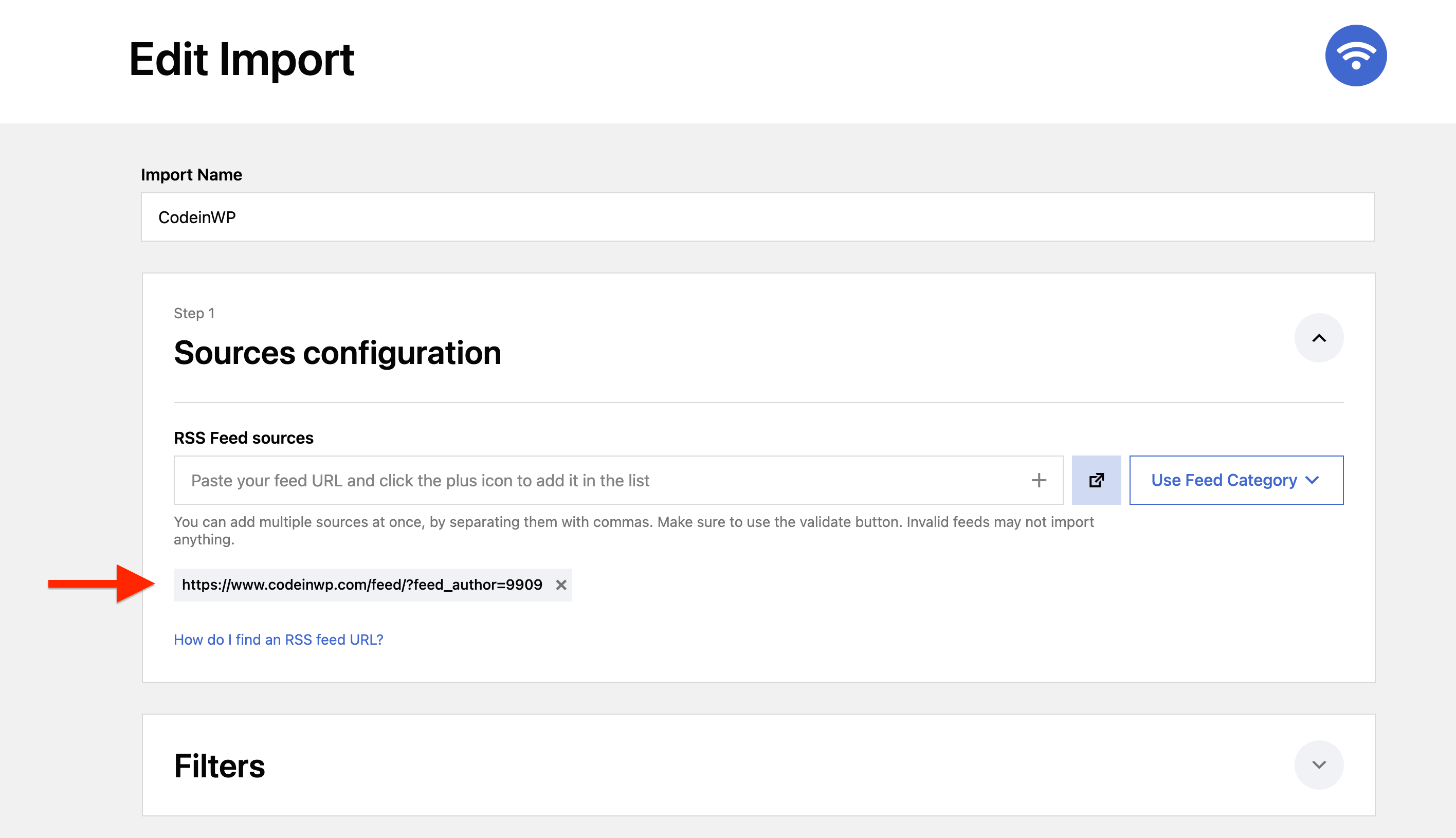The image size is (1456, 838).
Task: Click the Filters panel heading
Action: [x=219, y=766]
